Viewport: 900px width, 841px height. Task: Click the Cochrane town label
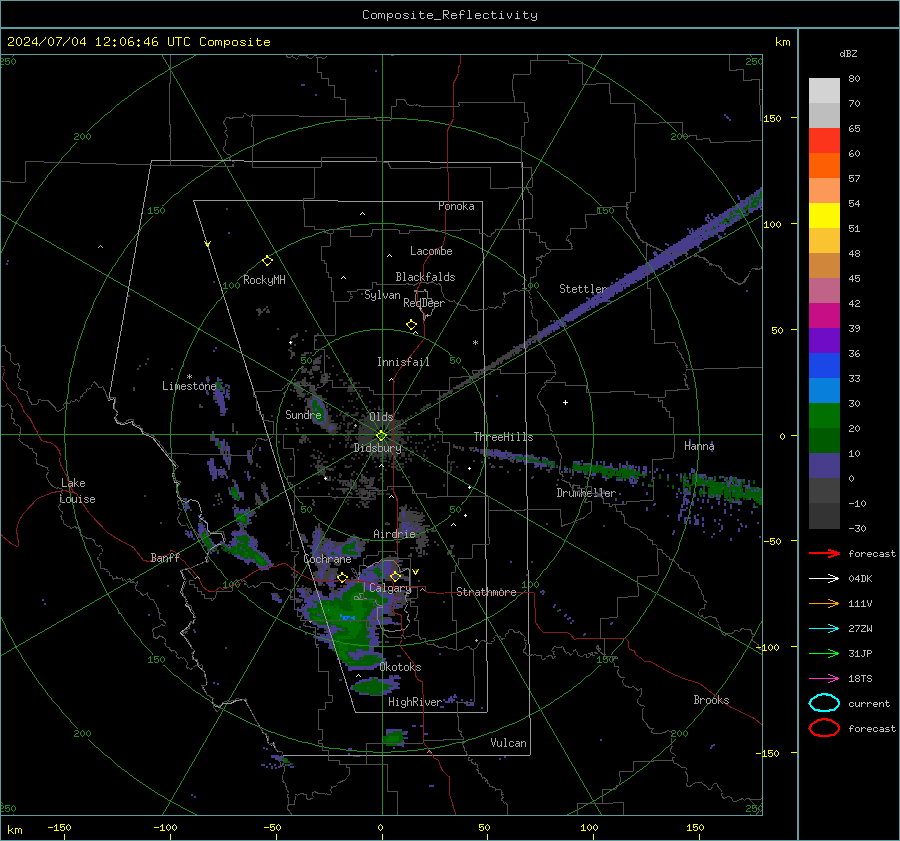pos(327,559)
